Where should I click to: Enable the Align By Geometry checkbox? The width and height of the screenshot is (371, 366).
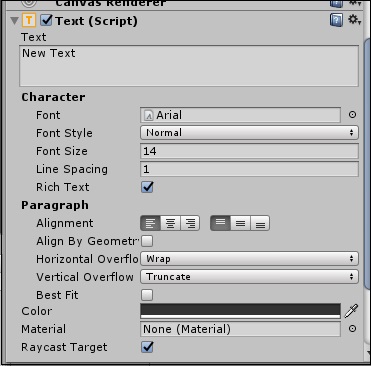[147, 241]
